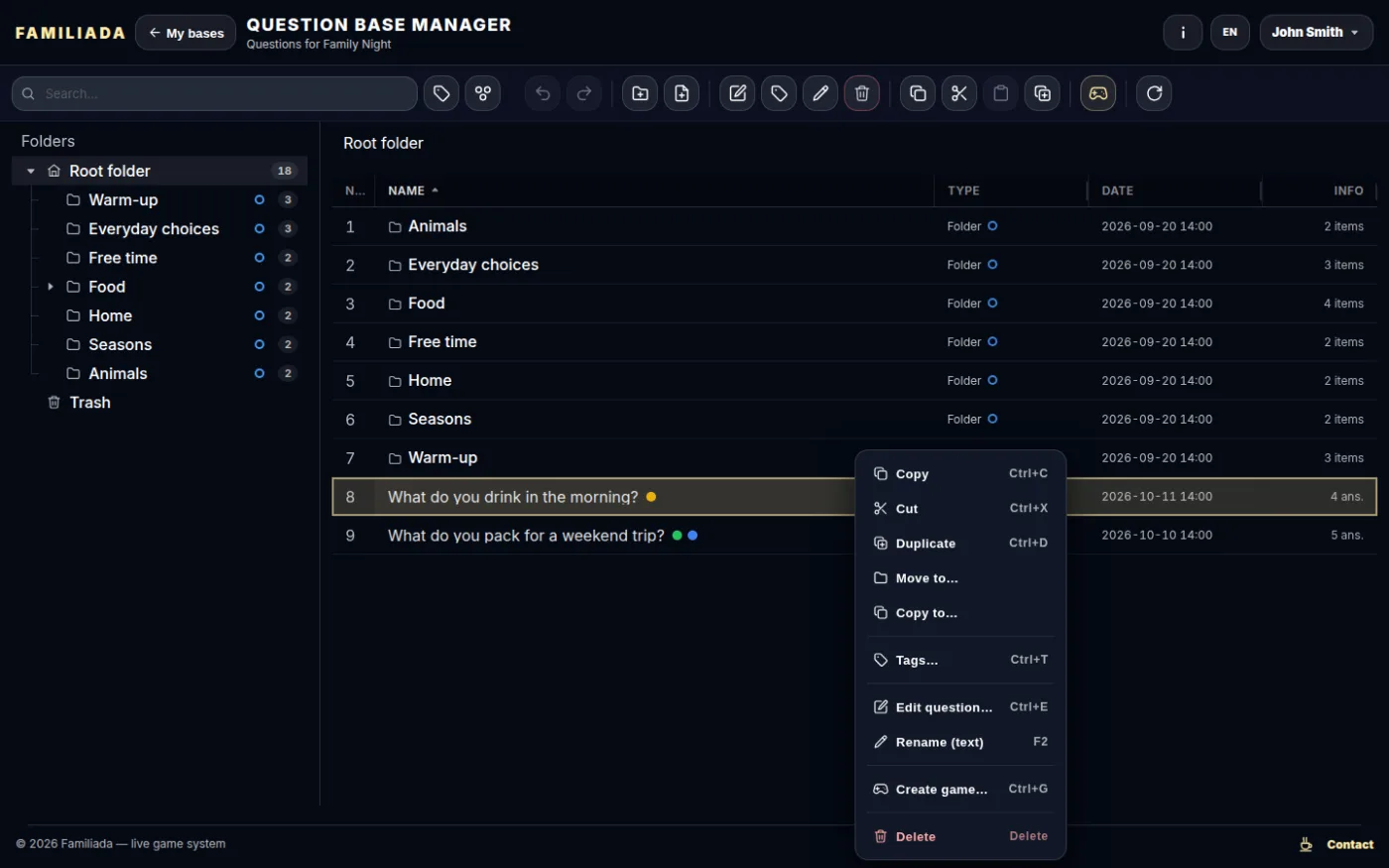Select the Animals folder row in the table
1389x868 pixels.
pyautogui.click(x=854, y=226)
